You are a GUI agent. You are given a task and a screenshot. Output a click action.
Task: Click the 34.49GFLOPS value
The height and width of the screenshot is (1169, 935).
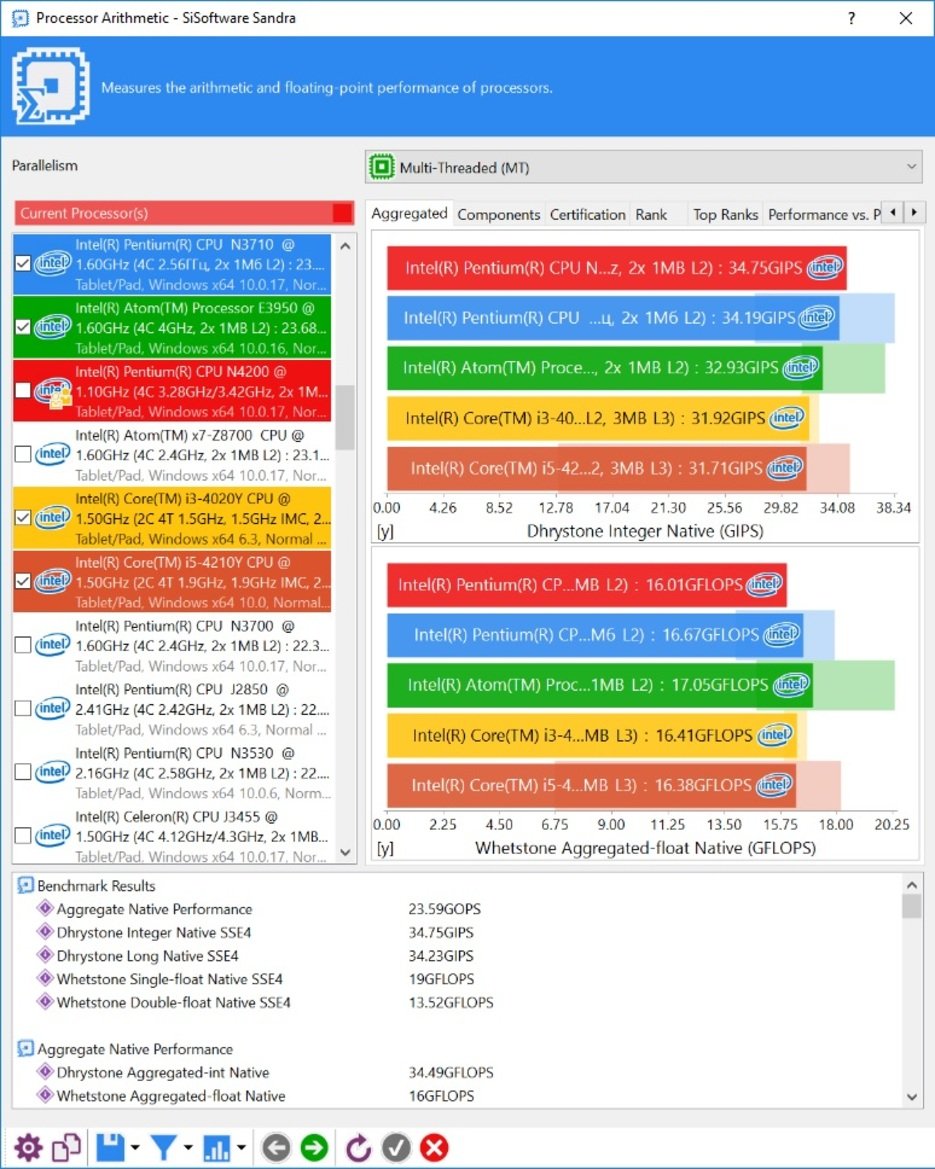pyautogui.click(x=450, y=1072)
